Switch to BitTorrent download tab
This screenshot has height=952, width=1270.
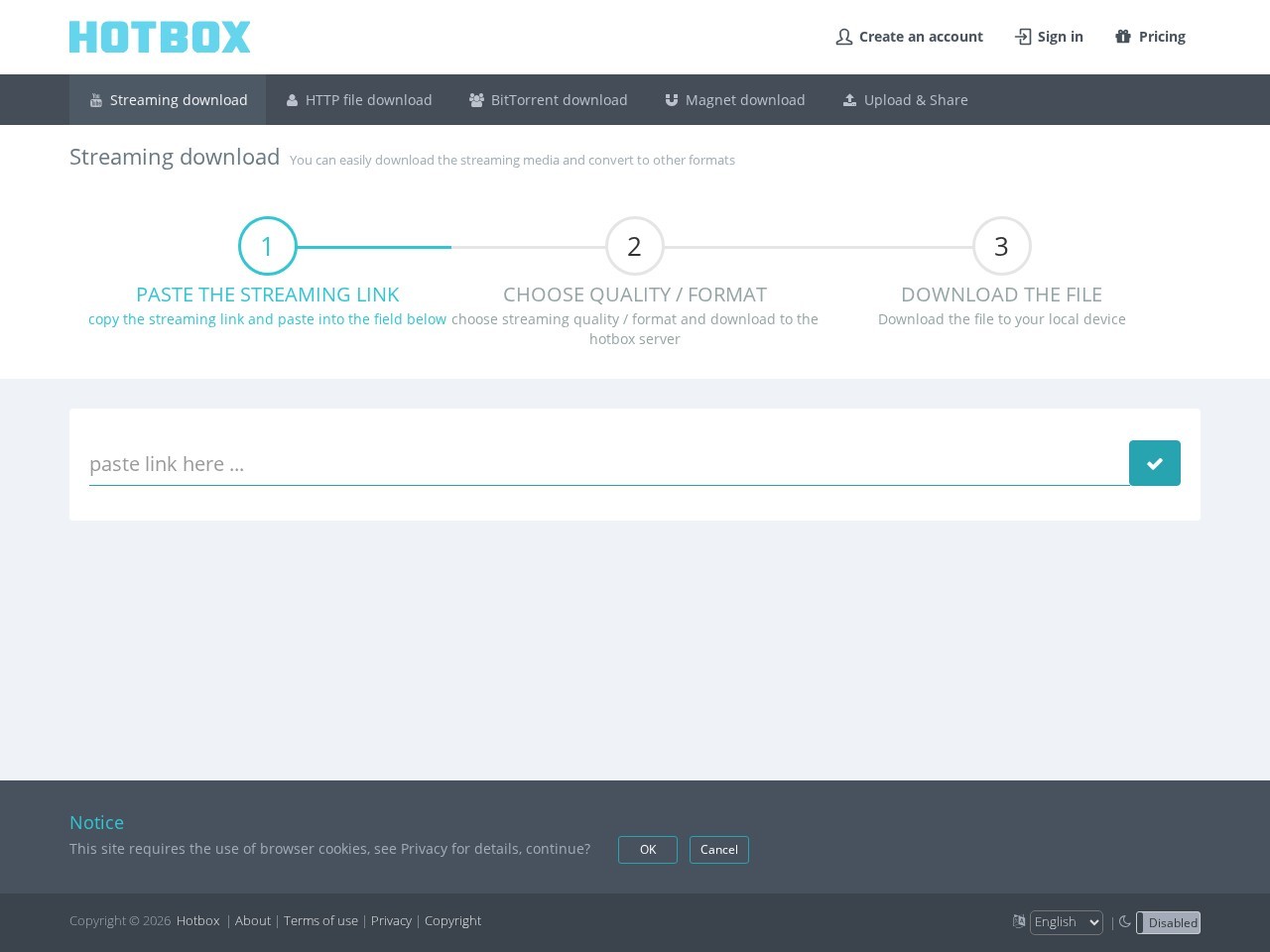(549, 100)
